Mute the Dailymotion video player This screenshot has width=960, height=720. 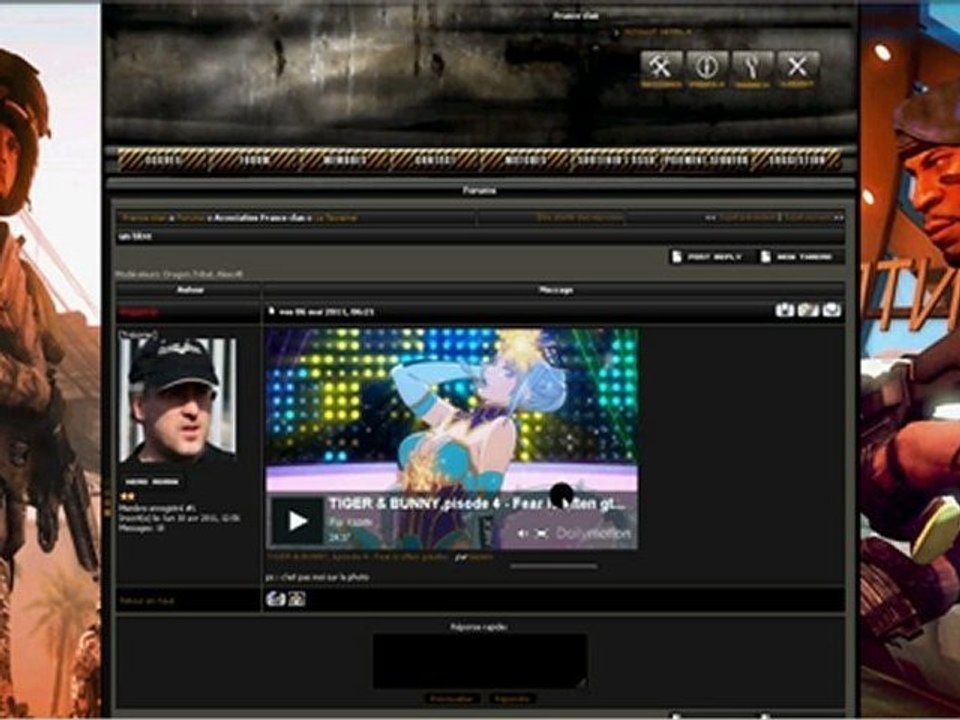point(522,534)
